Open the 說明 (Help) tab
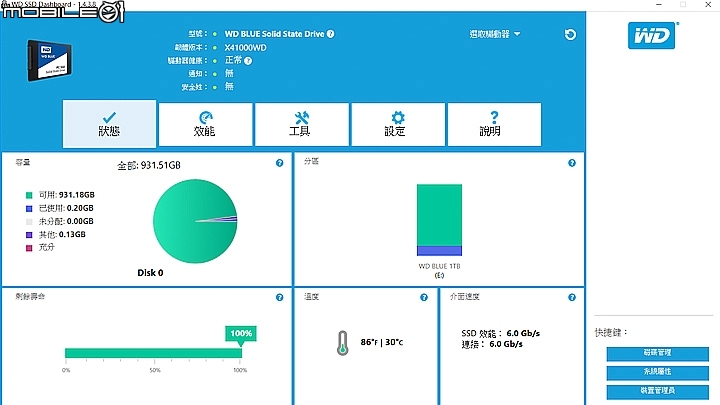This screenshot has width=720, height=405. click(494, 124)
